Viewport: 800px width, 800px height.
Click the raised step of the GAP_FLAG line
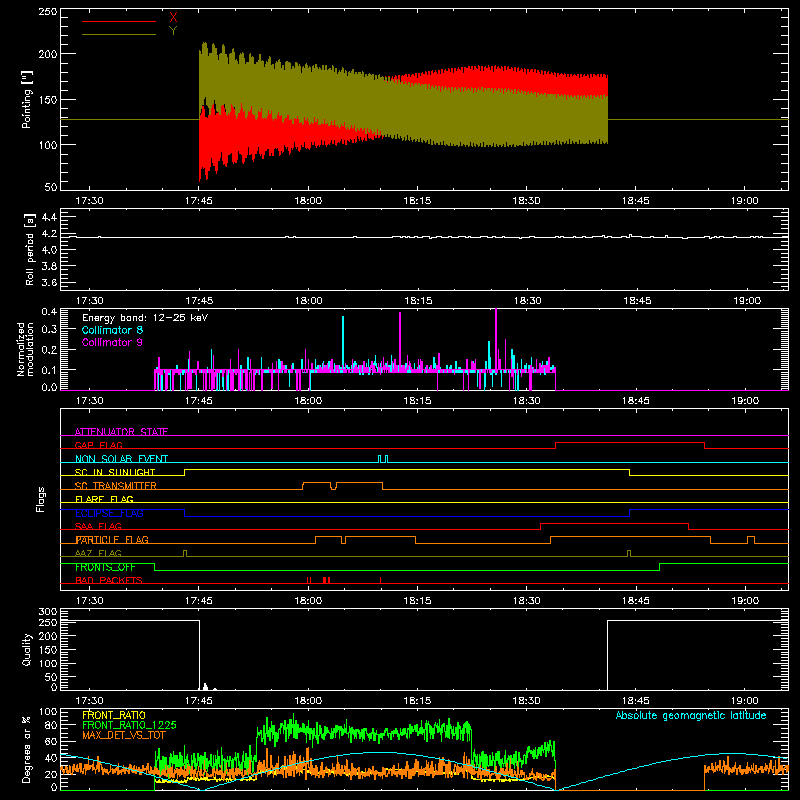(x=630, y=443)
